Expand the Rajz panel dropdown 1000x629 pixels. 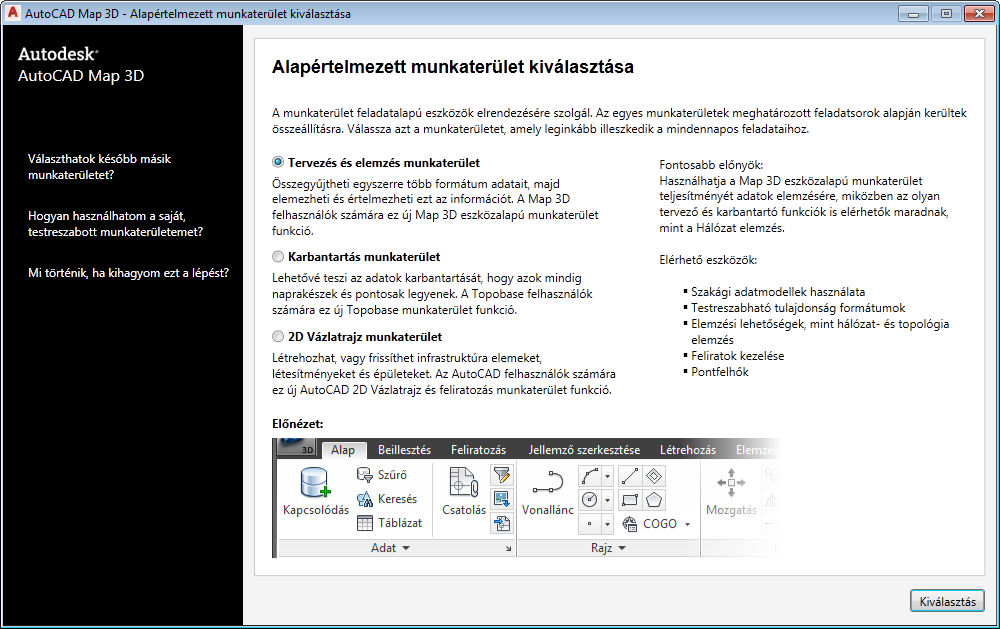pos(608,548)
